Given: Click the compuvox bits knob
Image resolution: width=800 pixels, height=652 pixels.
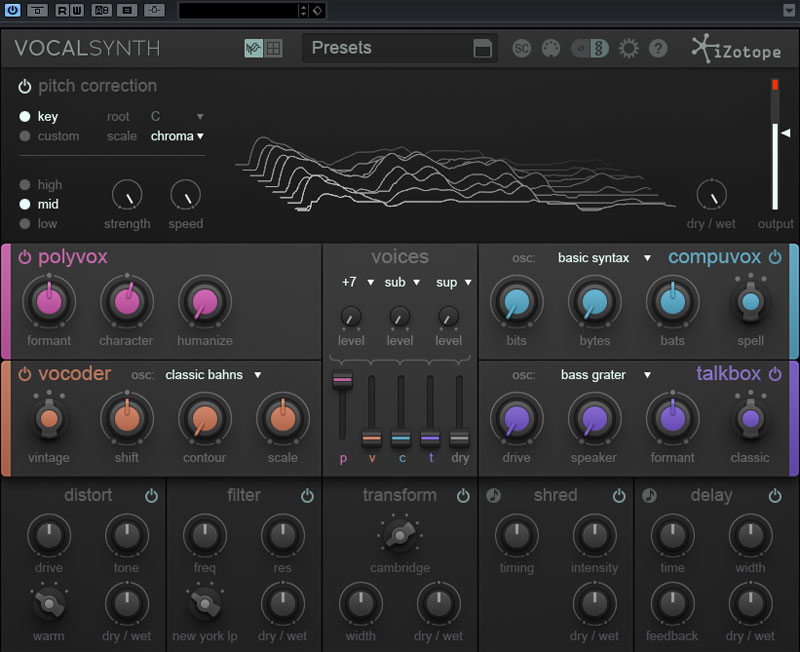Looking at the screenshot, I should pos(517,302).
